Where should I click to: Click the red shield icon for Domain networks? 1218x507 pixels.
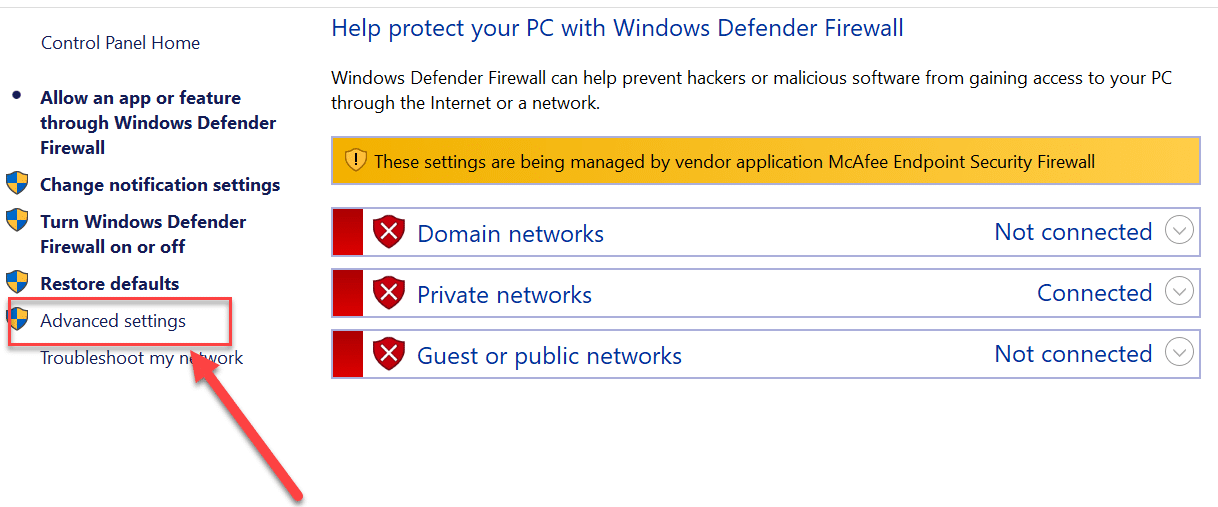389,233
